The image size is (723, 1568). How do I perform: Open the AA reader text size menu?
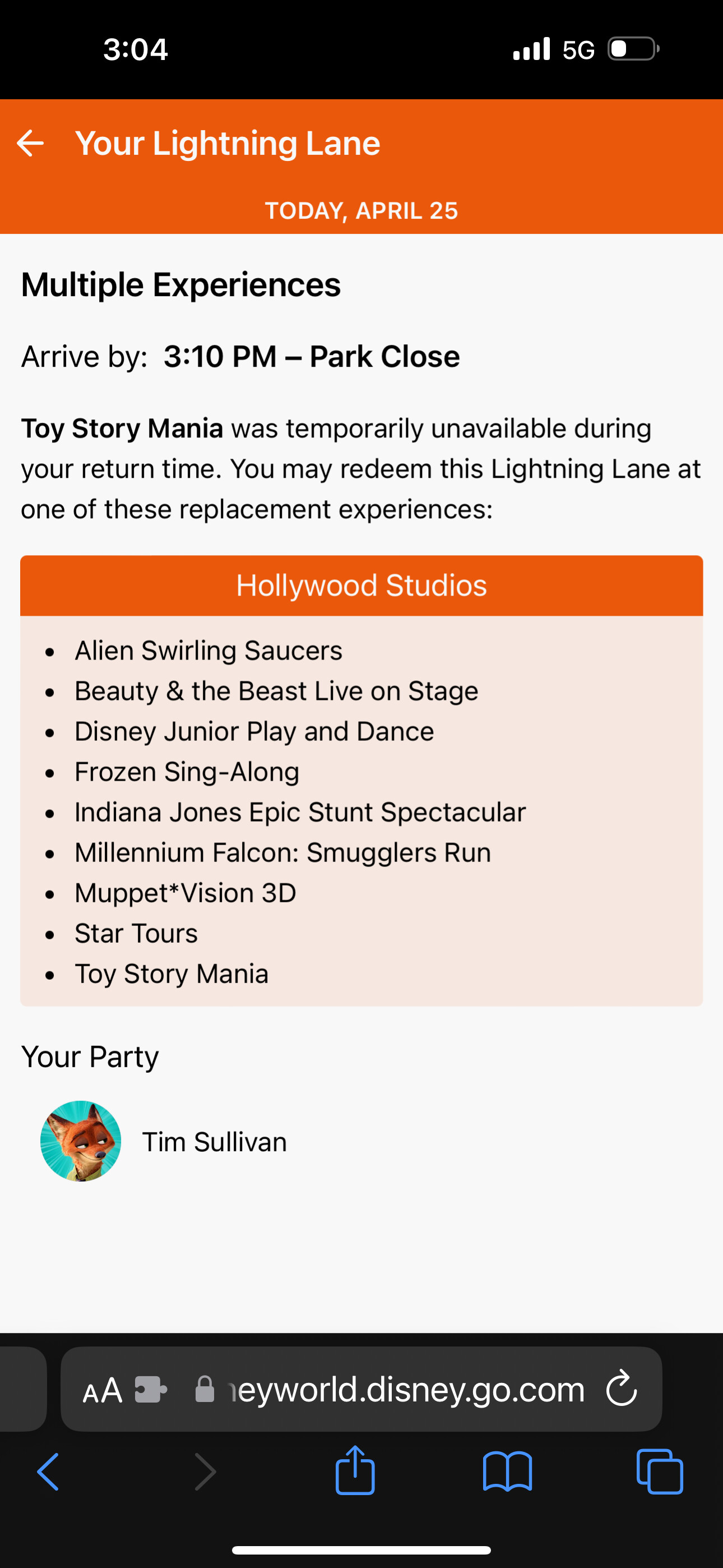click(x=102, y=1391)
